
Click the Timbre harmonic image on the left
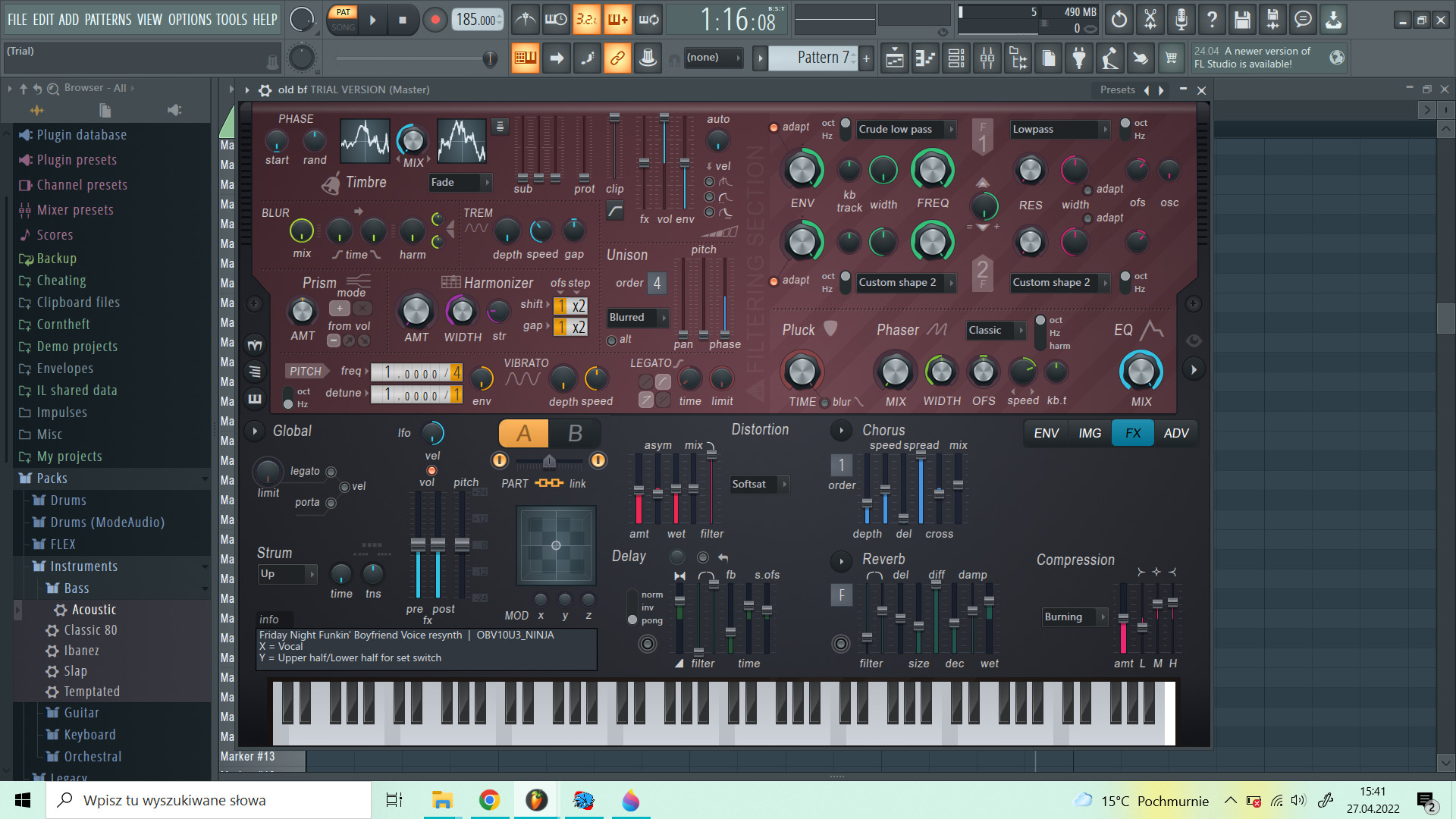click(x=365, y=141)
